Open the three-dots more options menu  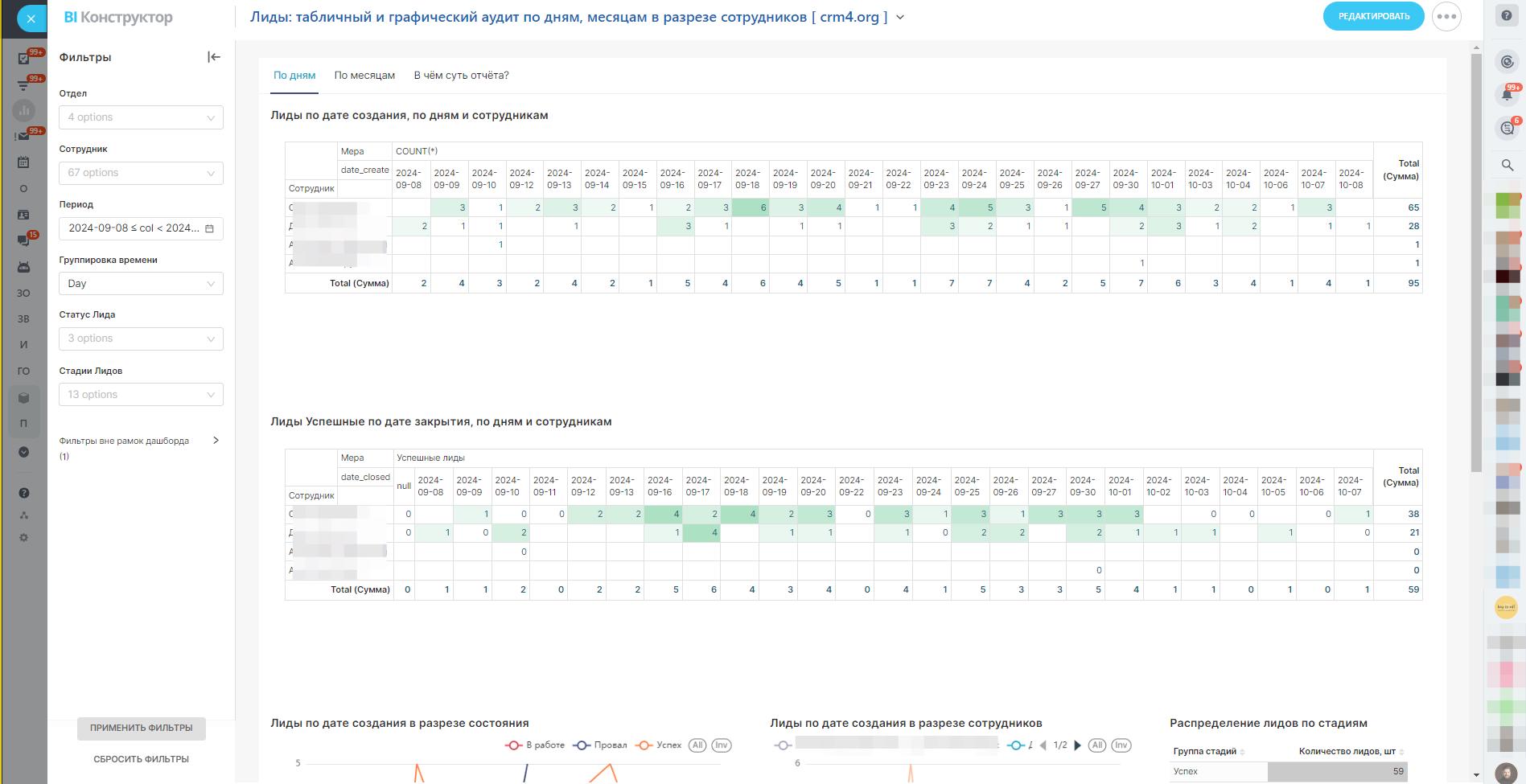point(1446,16)
